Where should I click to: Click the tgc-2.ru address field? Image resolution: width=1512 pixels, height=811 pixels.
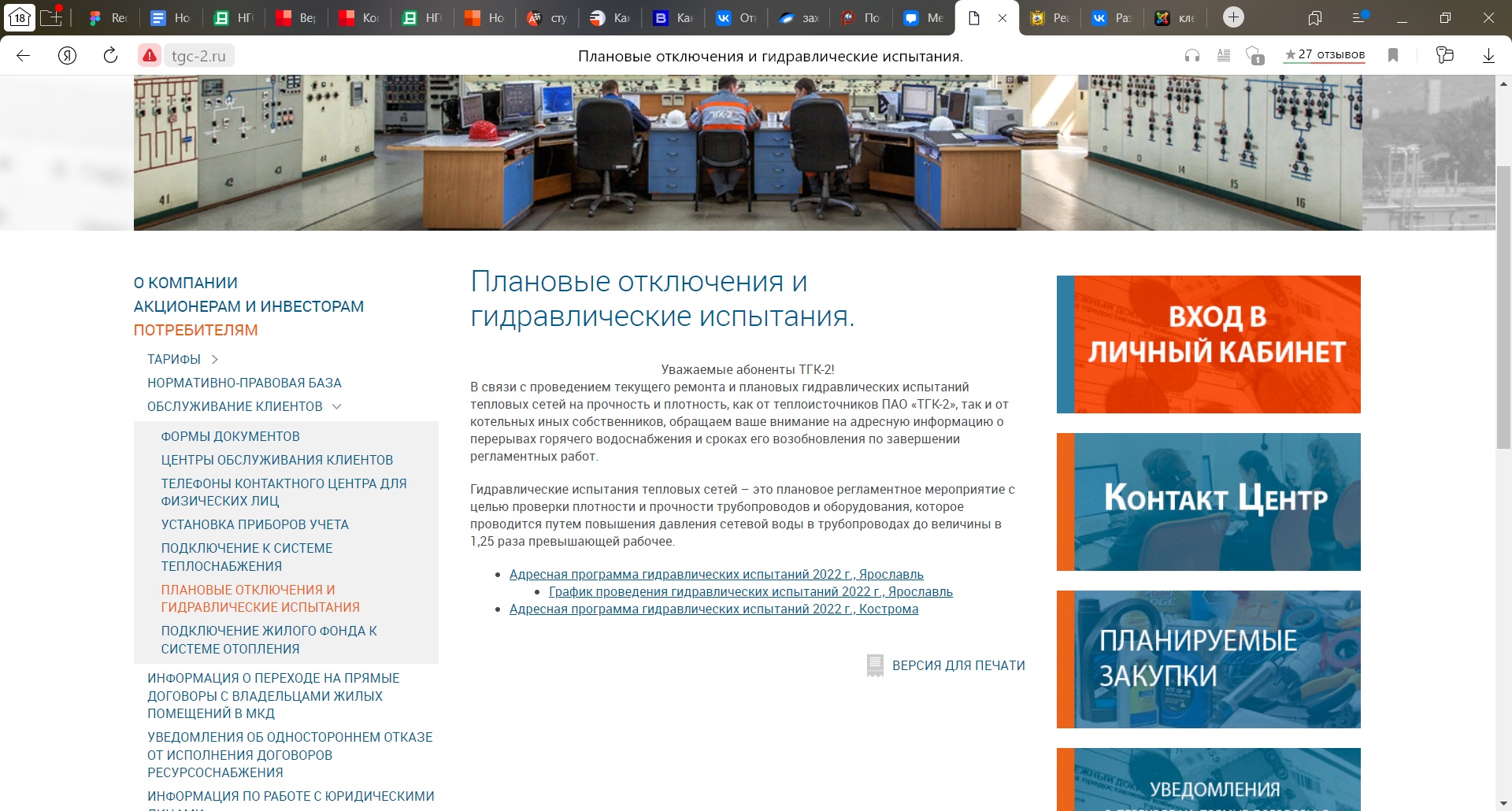(198, 56)
